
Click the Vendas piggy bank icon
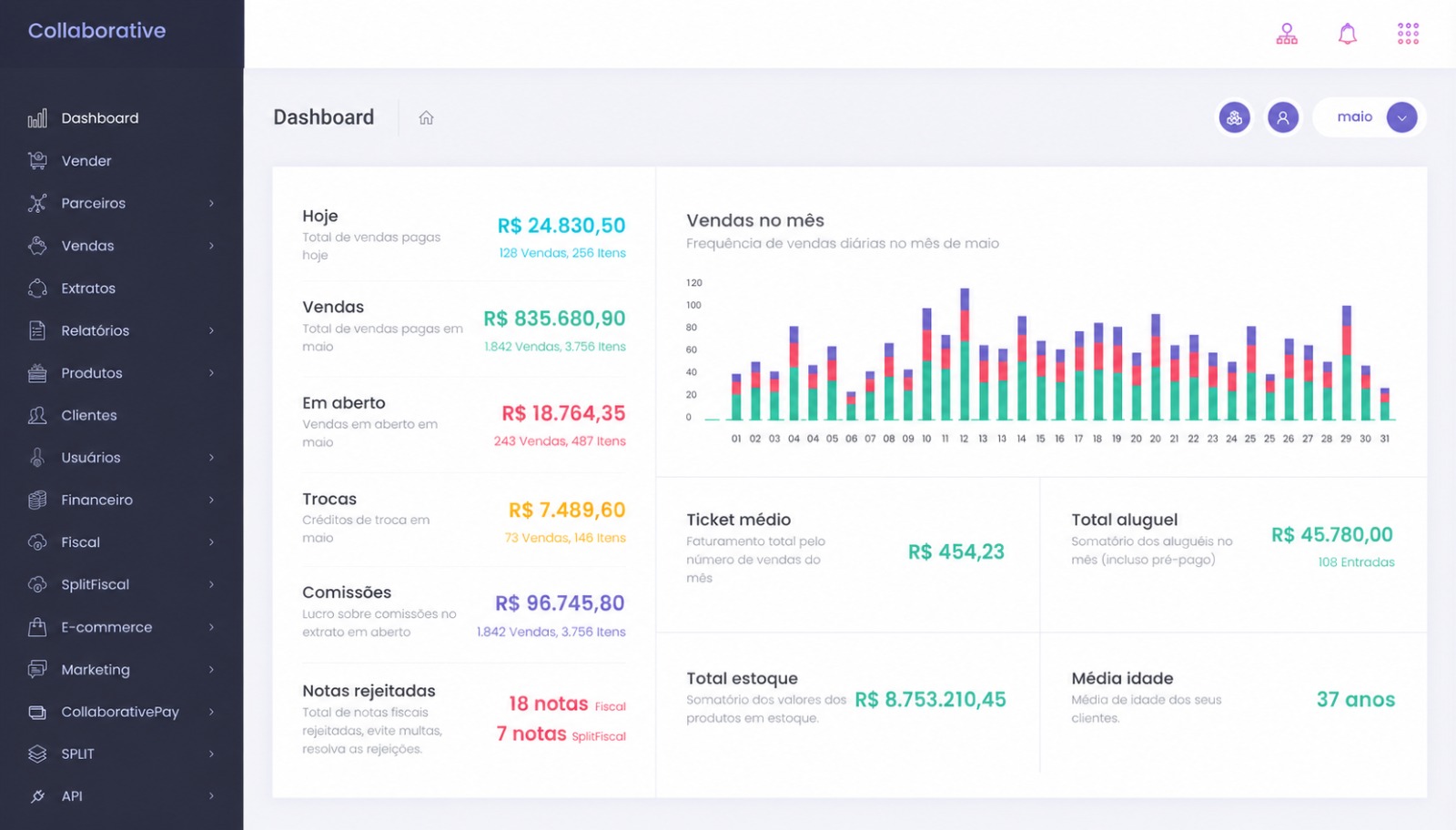[37, 246]
